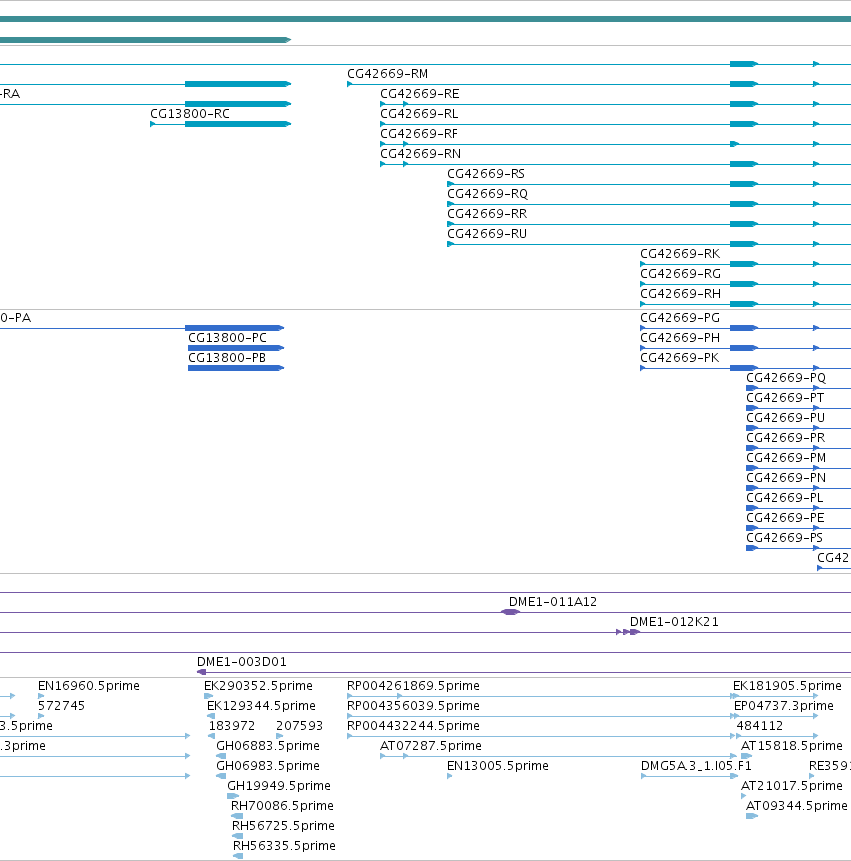
Task: Select the CG42669-RN transcript label
Action: (420, 154)
